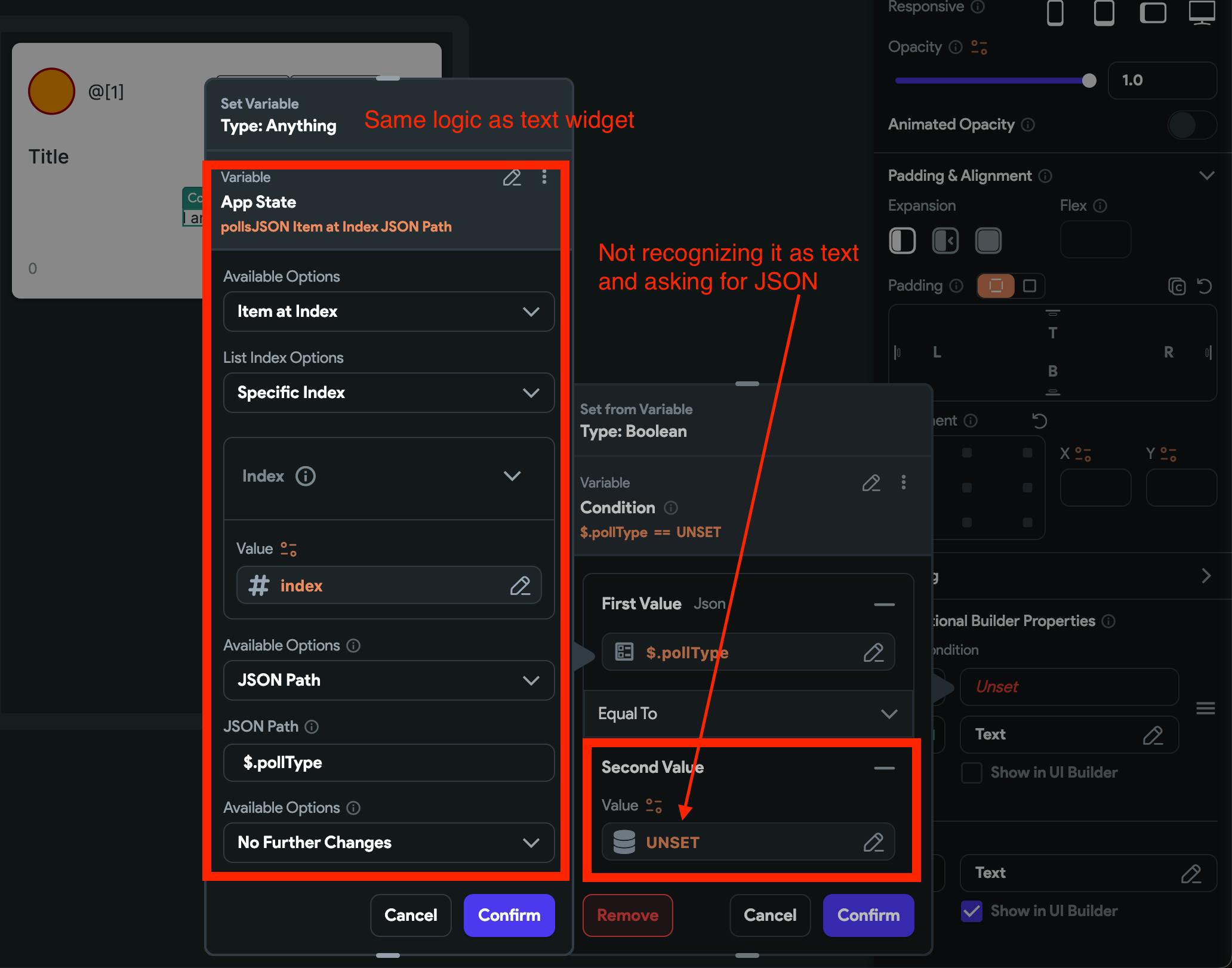The height and width of the screenshot is (968, 1232).
Task: Click edit pencil next to UNSET value
Action: (x=873, y=842)
